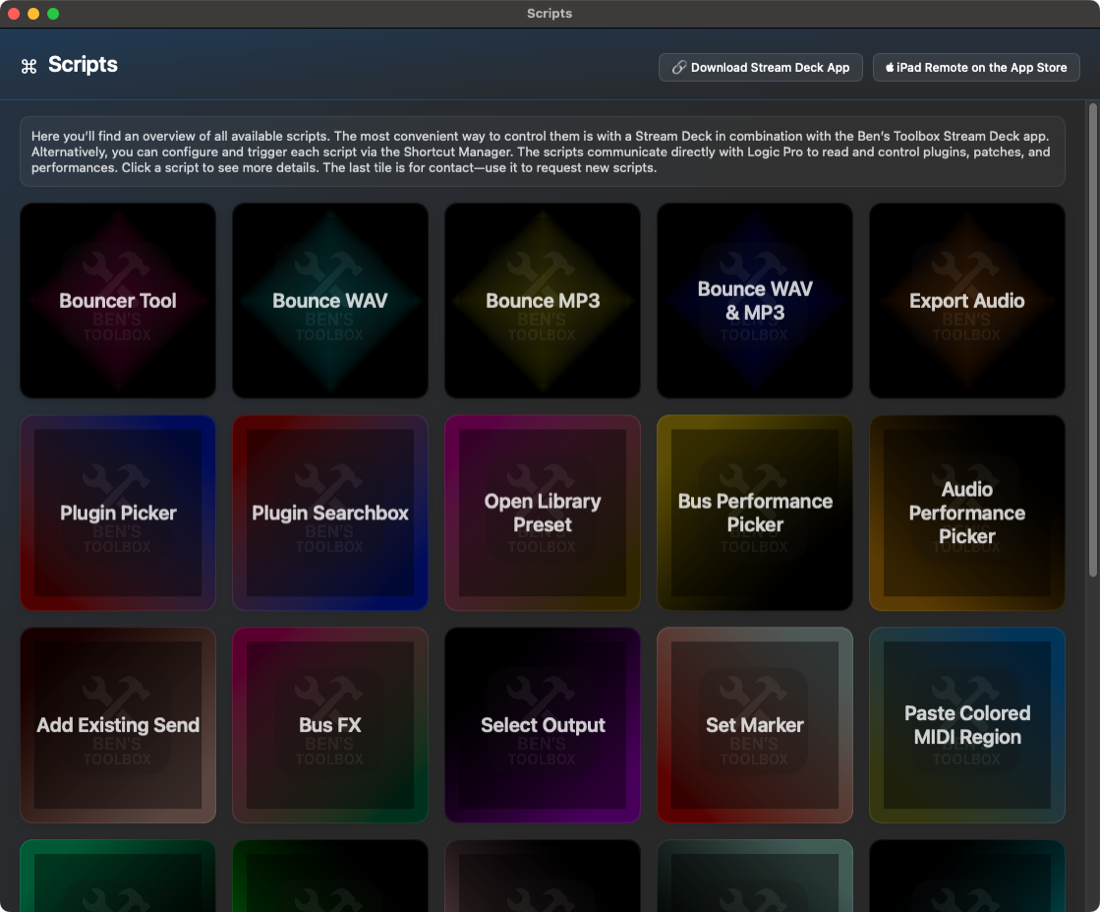The image size is (1100, 912).
Task: Select the Audio Performance Picker tile
Action: (967, 513)
